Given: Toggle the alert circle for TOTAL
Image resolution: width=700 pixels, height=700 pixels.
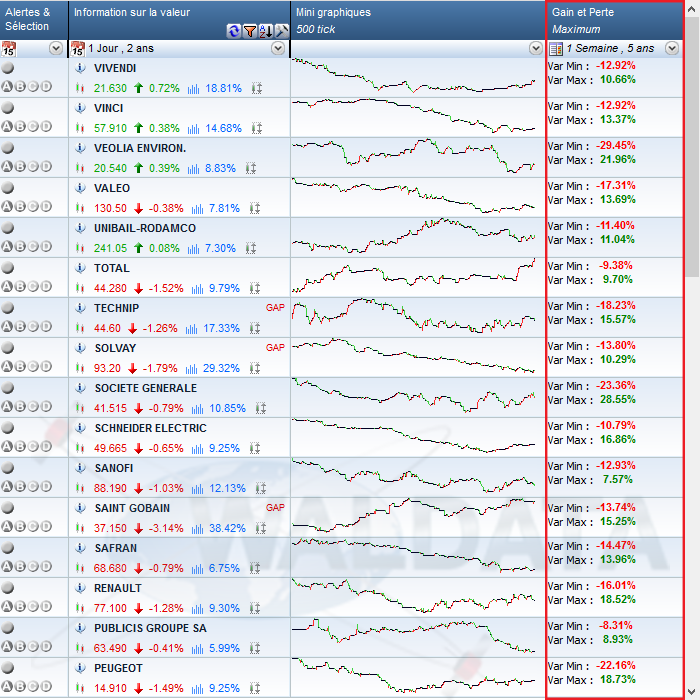Looking at the screenshot, I should pyautogui.click(x=8, y=267).
